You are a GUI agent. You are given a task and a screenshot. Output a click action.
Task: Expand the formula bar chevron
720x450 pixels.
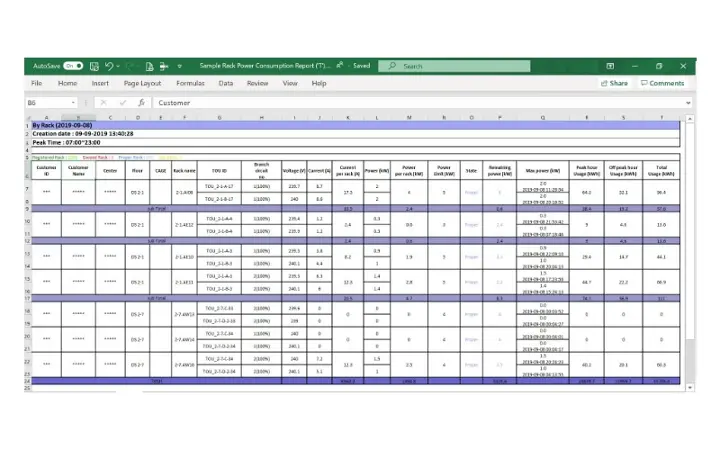(688, 102)
